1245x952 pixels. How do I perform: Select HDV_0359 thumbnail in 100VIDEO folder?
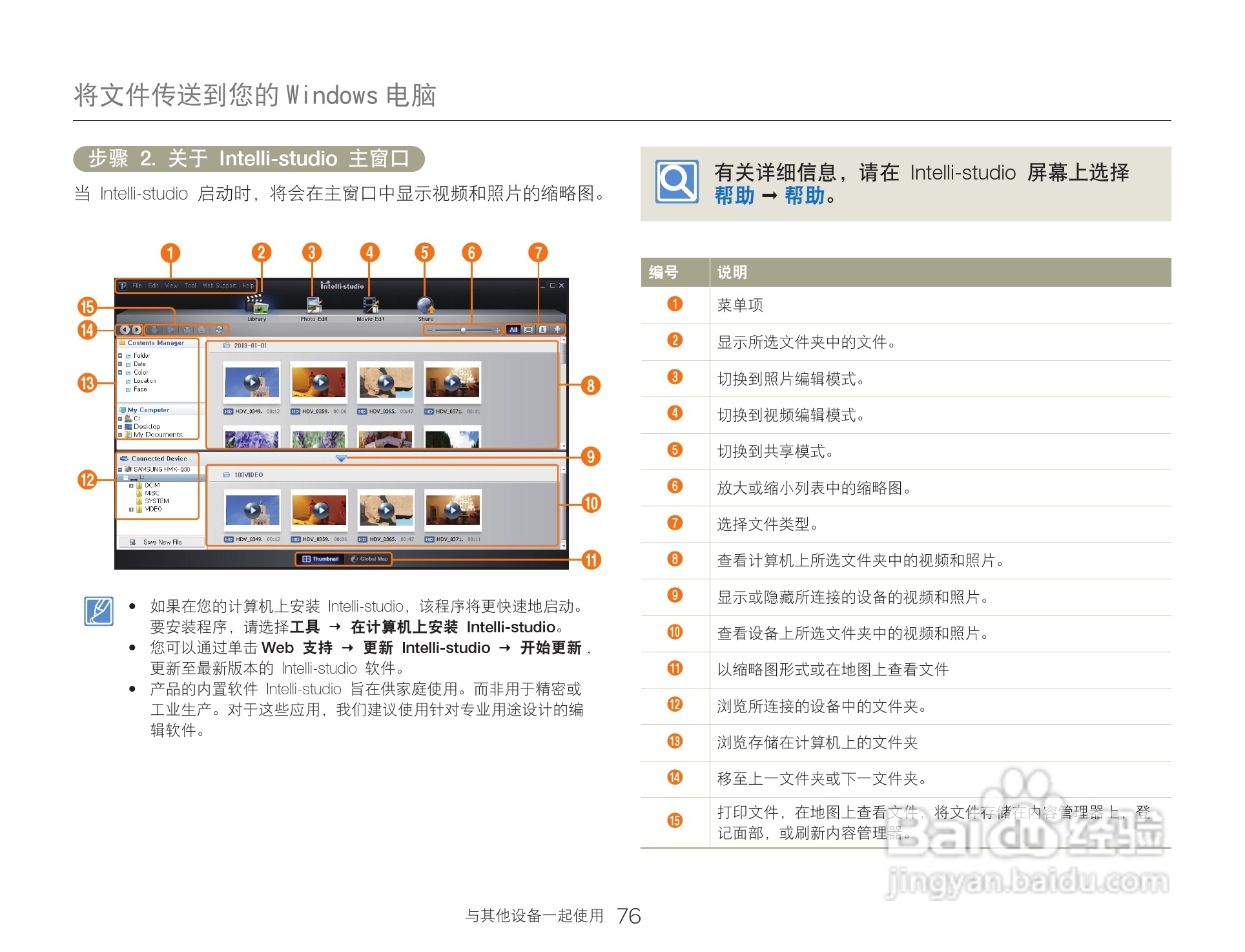(320, 510)
